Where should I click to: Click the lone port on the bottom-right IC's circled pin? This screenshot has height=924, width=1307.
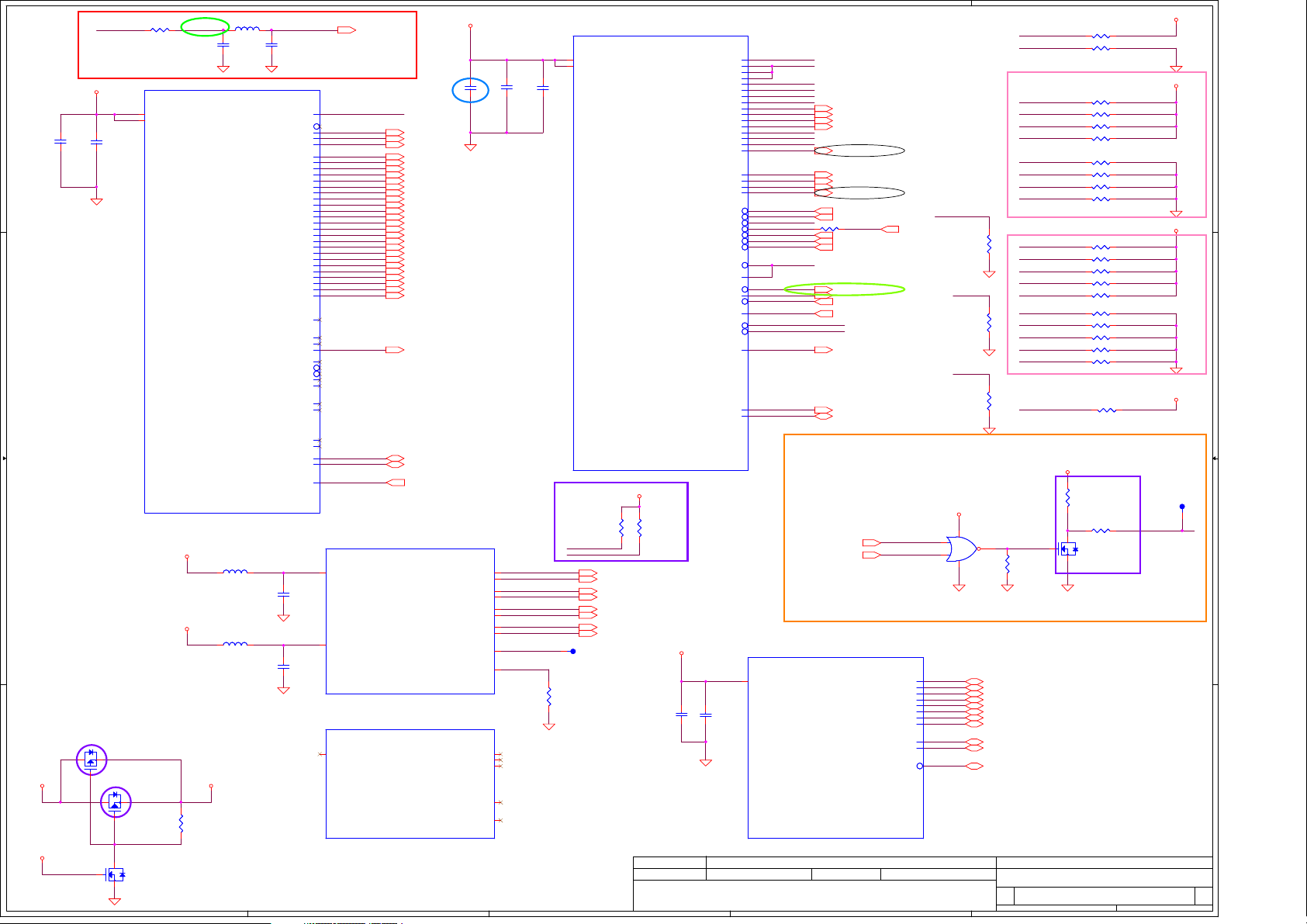(975, 766)
